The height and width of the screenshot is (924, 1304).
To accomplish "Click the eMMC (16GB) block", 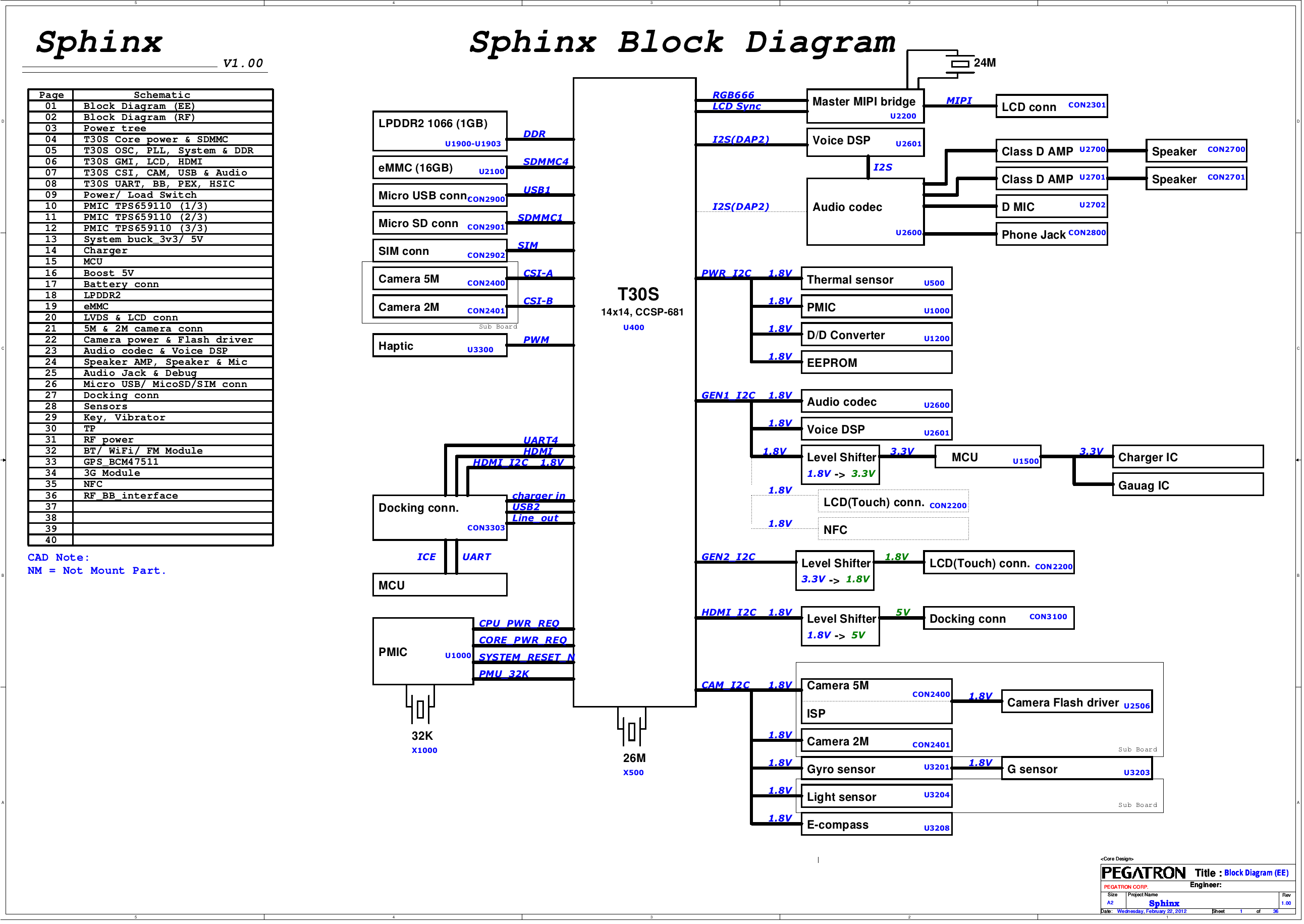I will coord(440,168).
